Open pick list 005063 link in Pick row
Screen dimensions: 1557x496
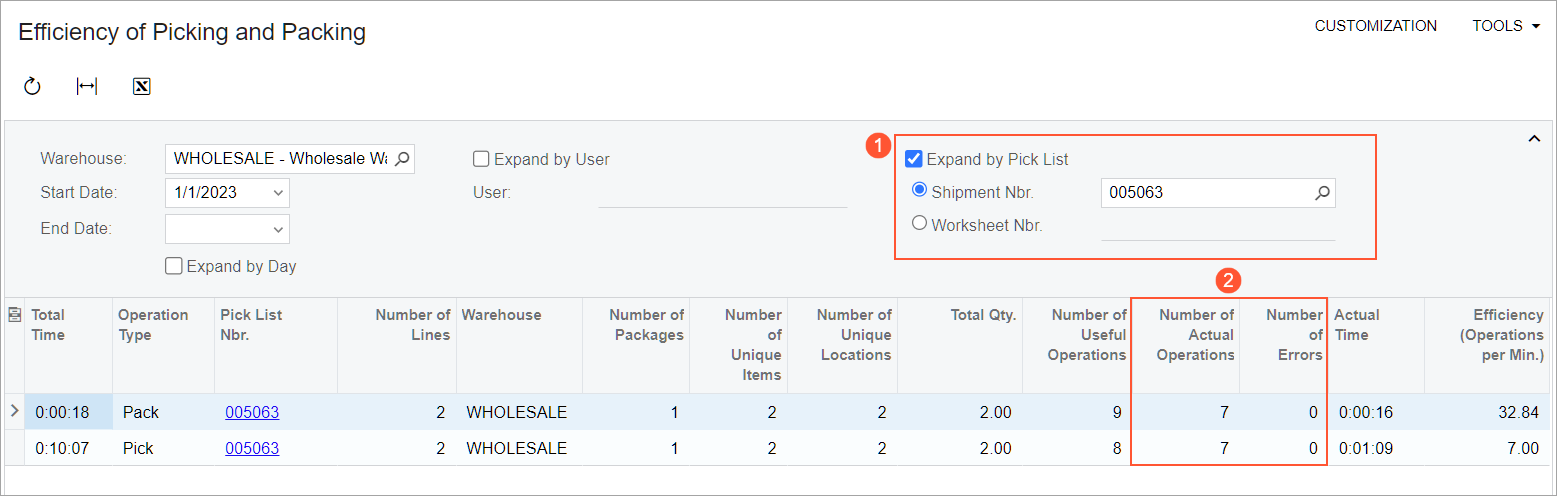(252, 448)
